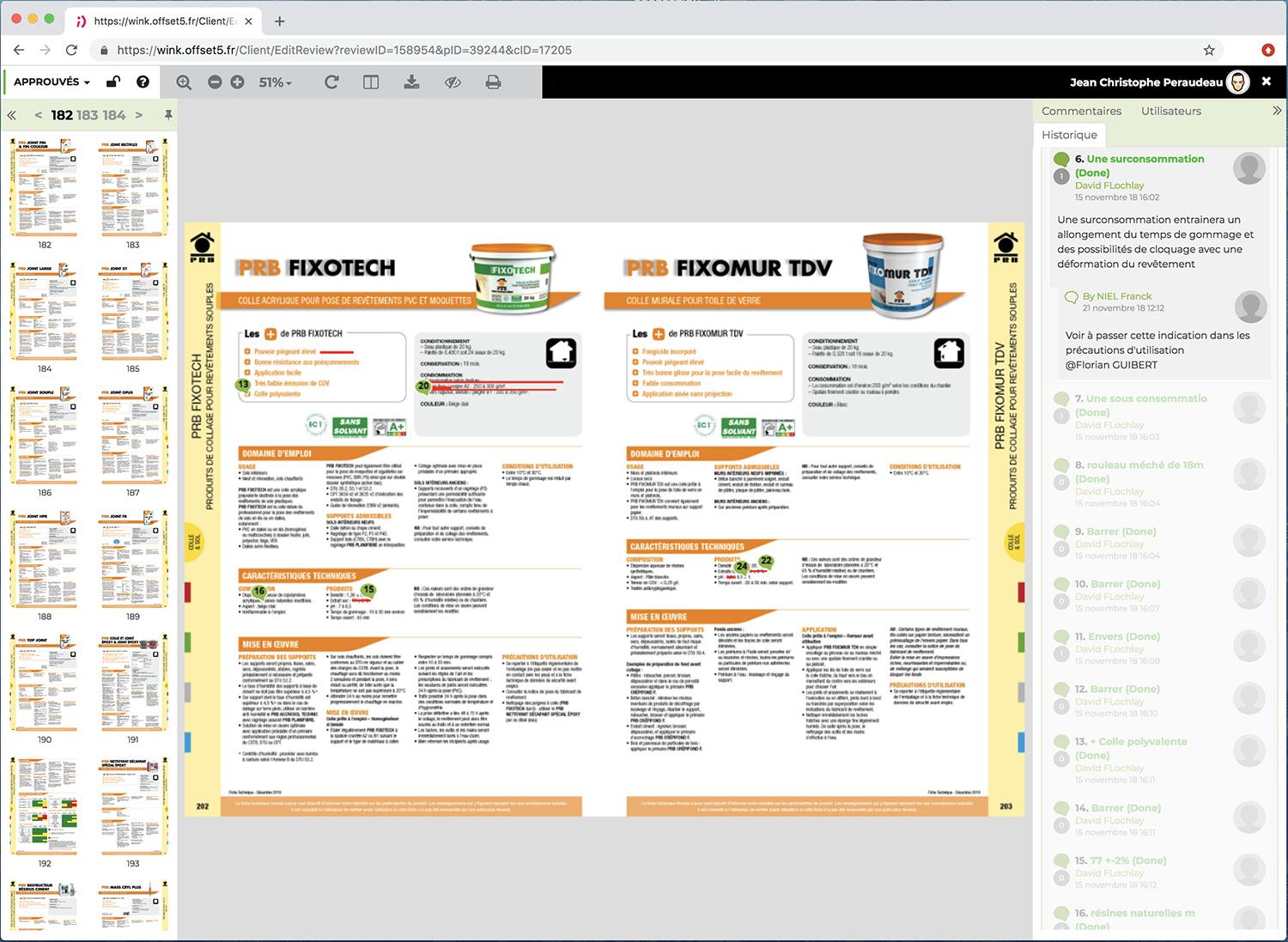
Task: Click the user name Jean Christophe Peraudeau
Action: [1146, 82]
